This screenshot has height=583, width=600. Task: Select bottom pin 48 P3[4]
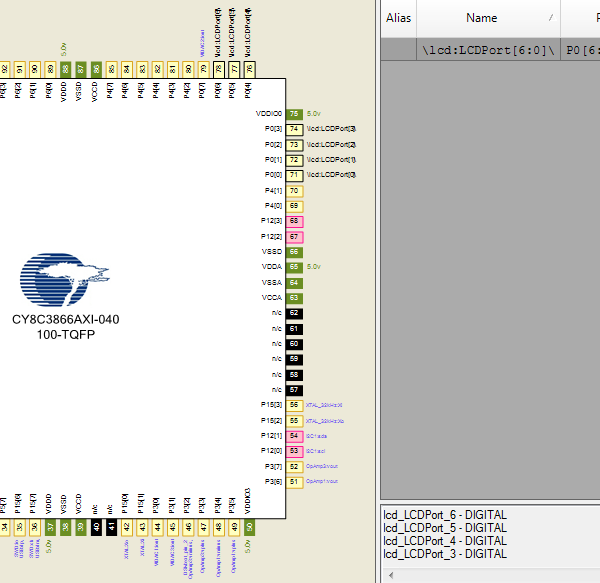(218, 528)
